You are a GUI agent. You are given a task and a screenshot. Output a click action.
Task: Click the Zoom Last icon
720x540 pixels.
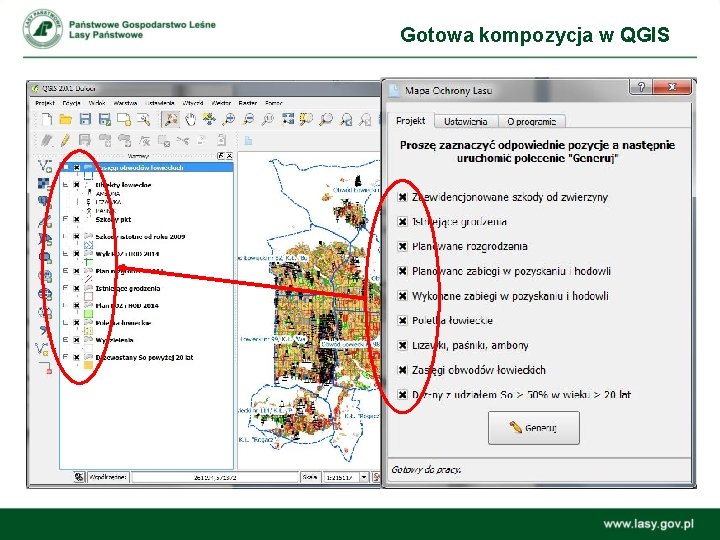[346, 119]
